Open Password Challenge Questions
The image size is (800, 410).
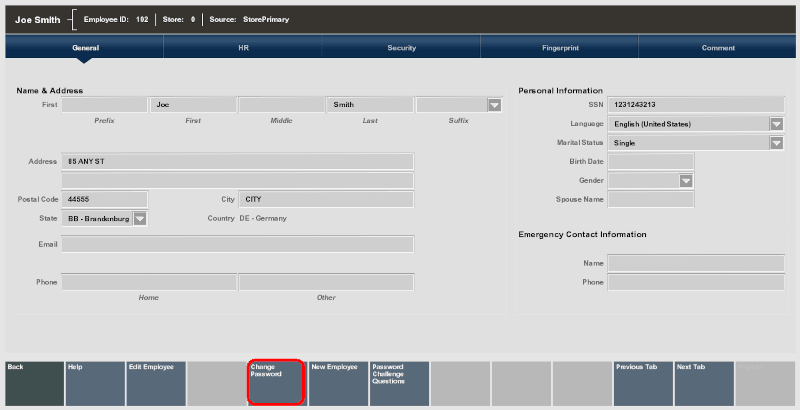tap(399, 383)
